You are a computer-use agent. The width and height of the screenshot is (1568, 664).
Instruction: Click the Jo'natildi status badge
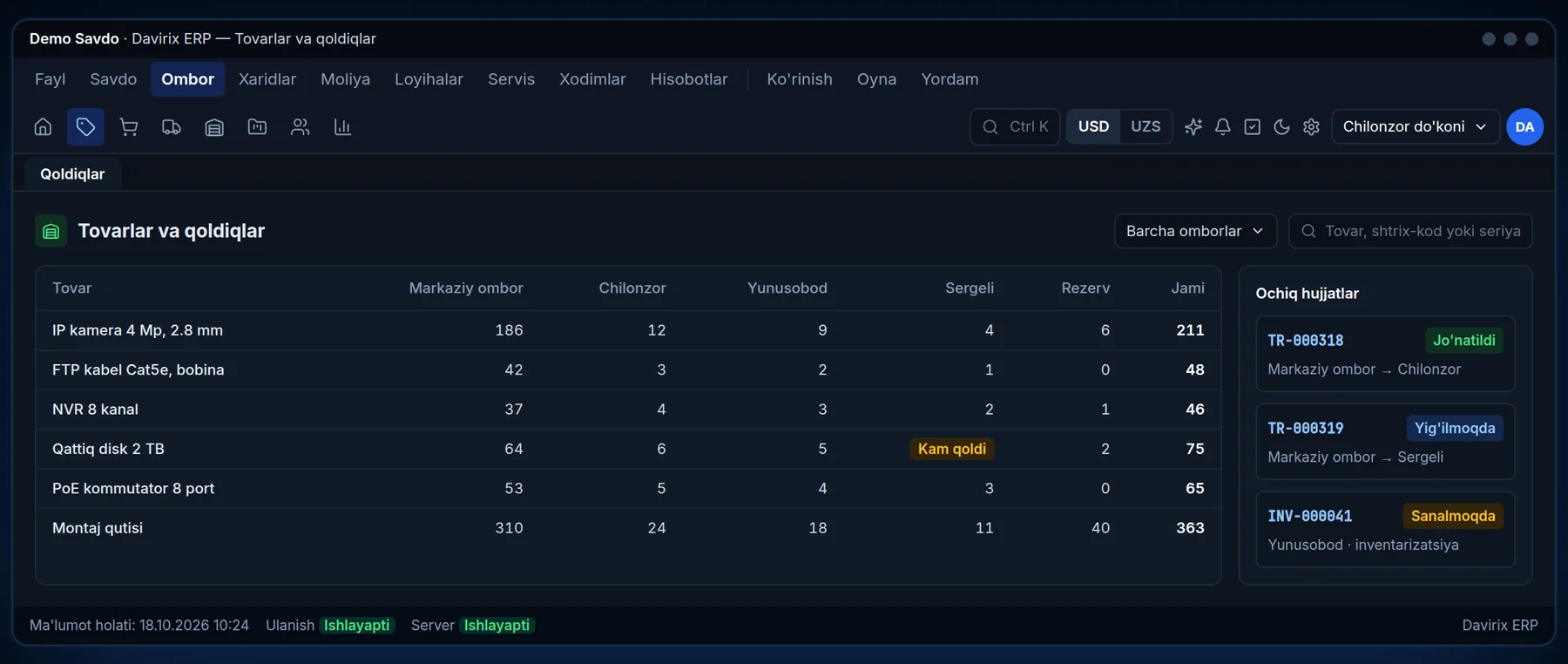[1463, 341]
